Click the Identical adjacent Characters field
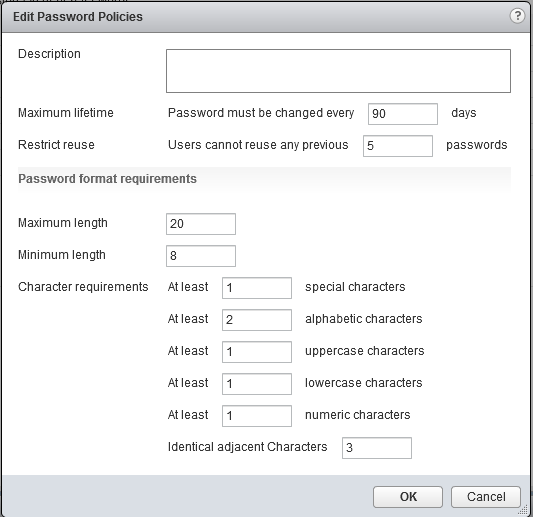533x517 pixels. click(377, 448)
